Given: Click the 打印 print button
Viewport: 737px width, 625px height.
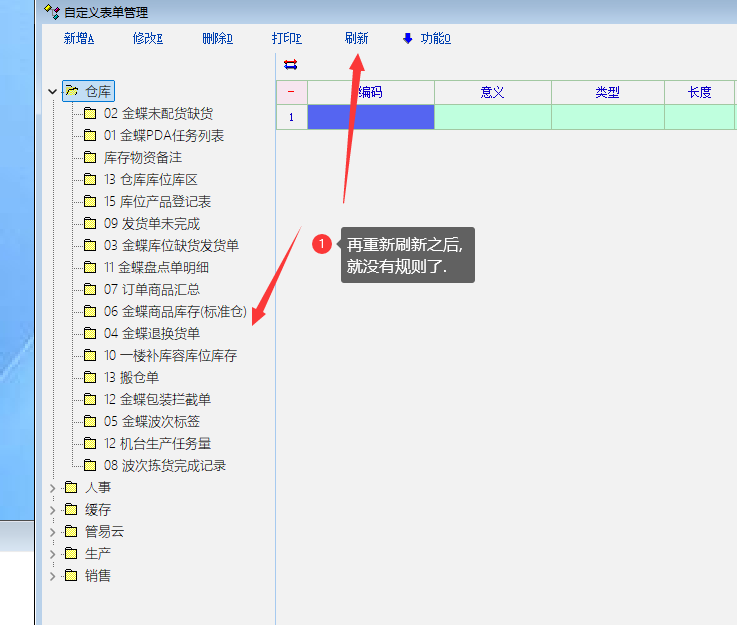Looking at the screenshot, I should (x=286, y=39).
